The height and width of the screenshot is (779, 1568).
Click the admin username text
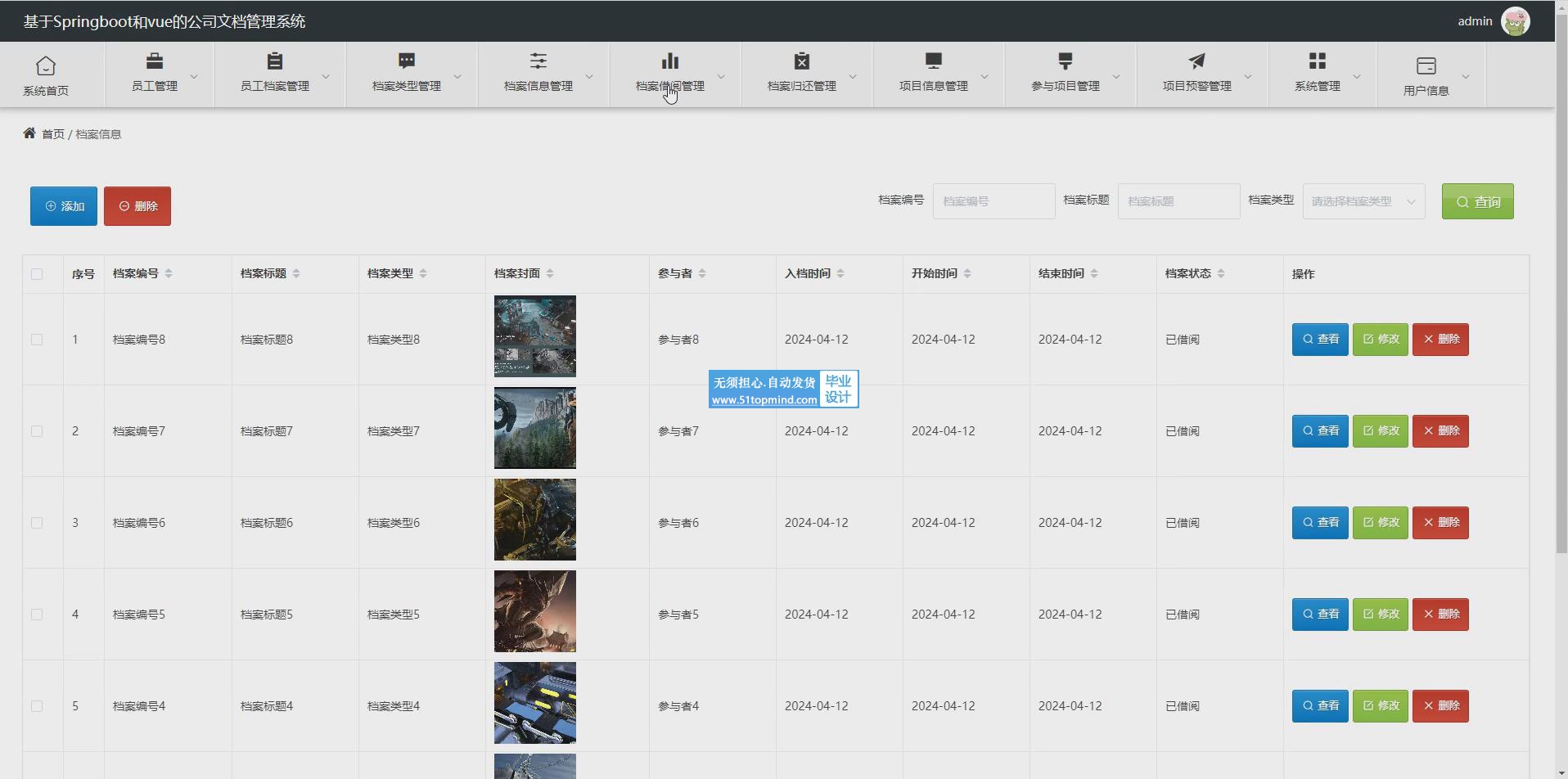click(x=1475, y=21)
